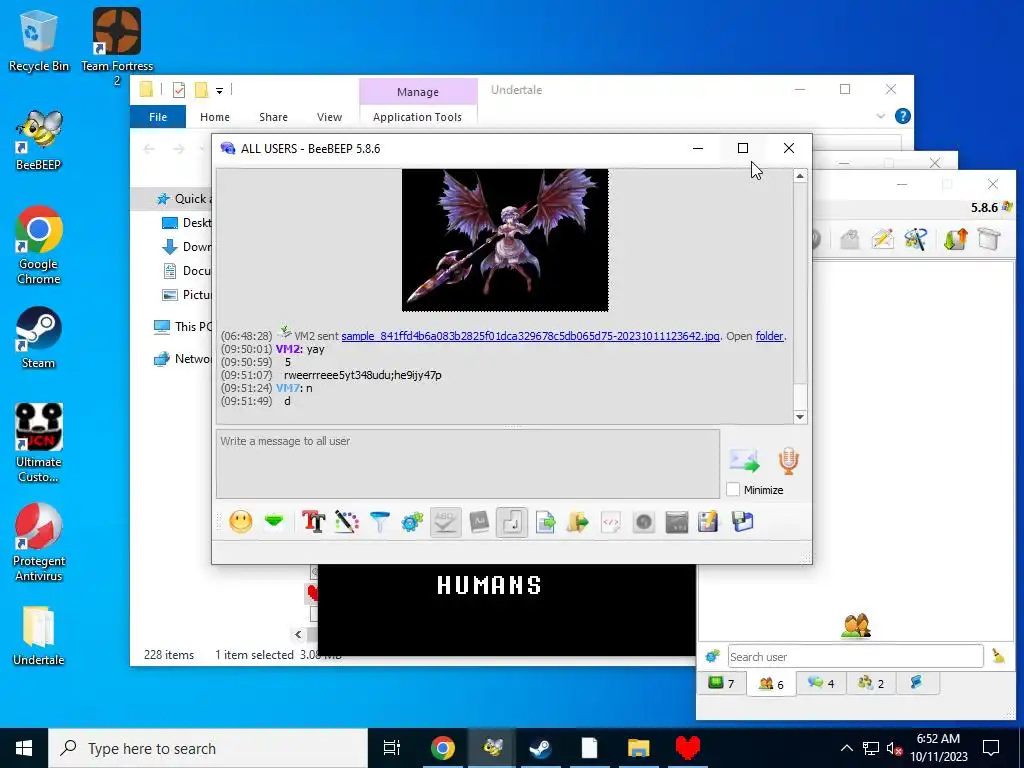
Task: Click the grey screenshot window icon
Action: point(677,522)
